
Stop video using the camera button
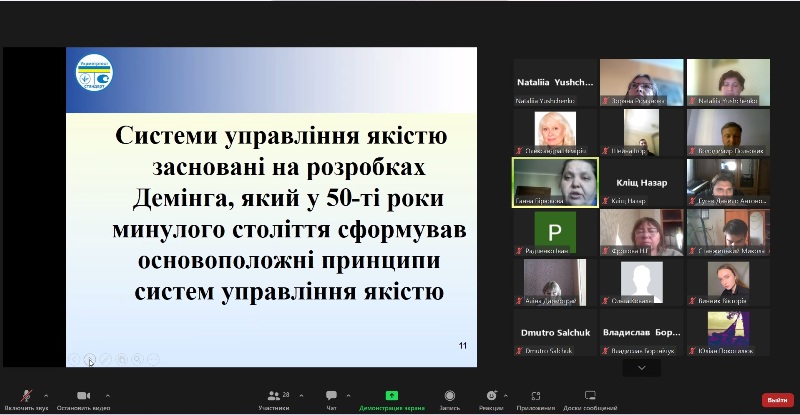coord(83,399)
